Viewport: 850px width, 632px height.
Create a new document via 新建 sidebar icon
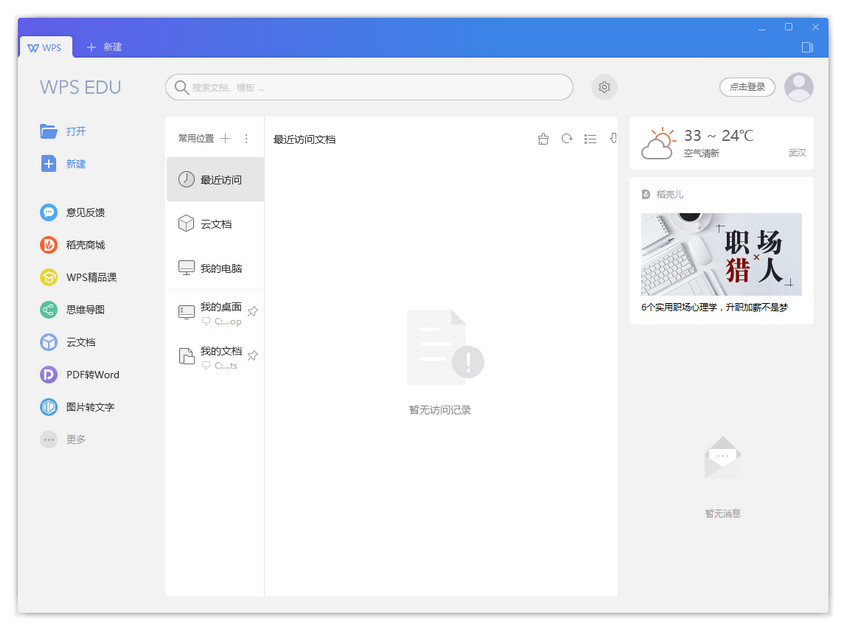(48, 164)
